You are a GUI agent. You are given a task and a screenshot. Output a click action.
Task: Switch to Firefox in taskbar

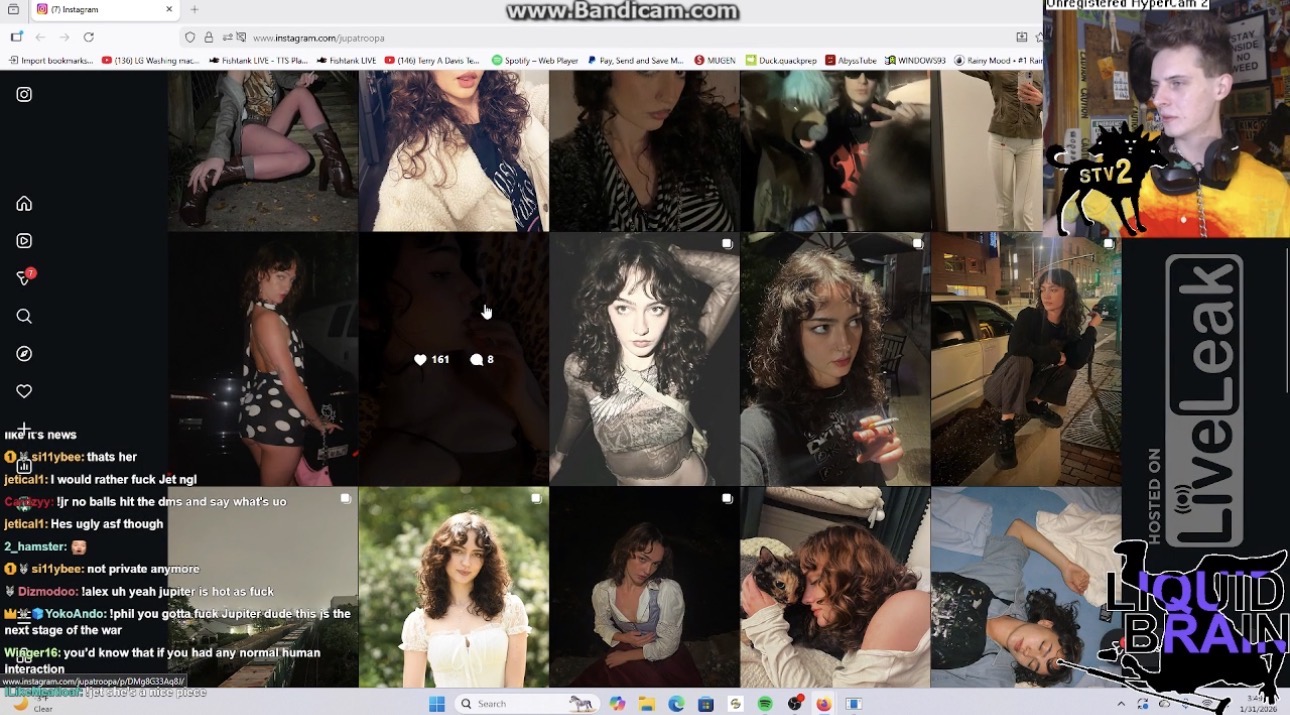pos(824,704)
